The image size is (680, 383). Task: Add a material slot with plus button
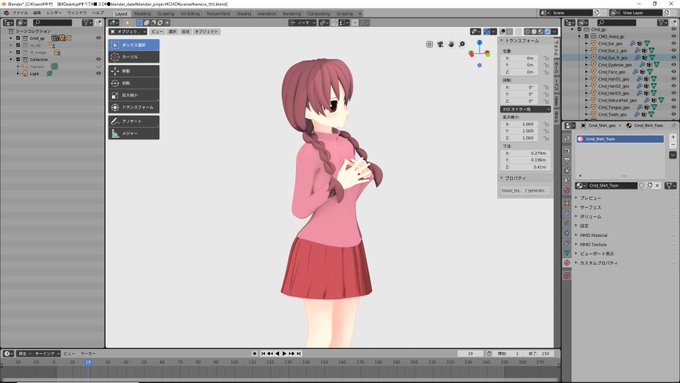click(x=673, y=137)
